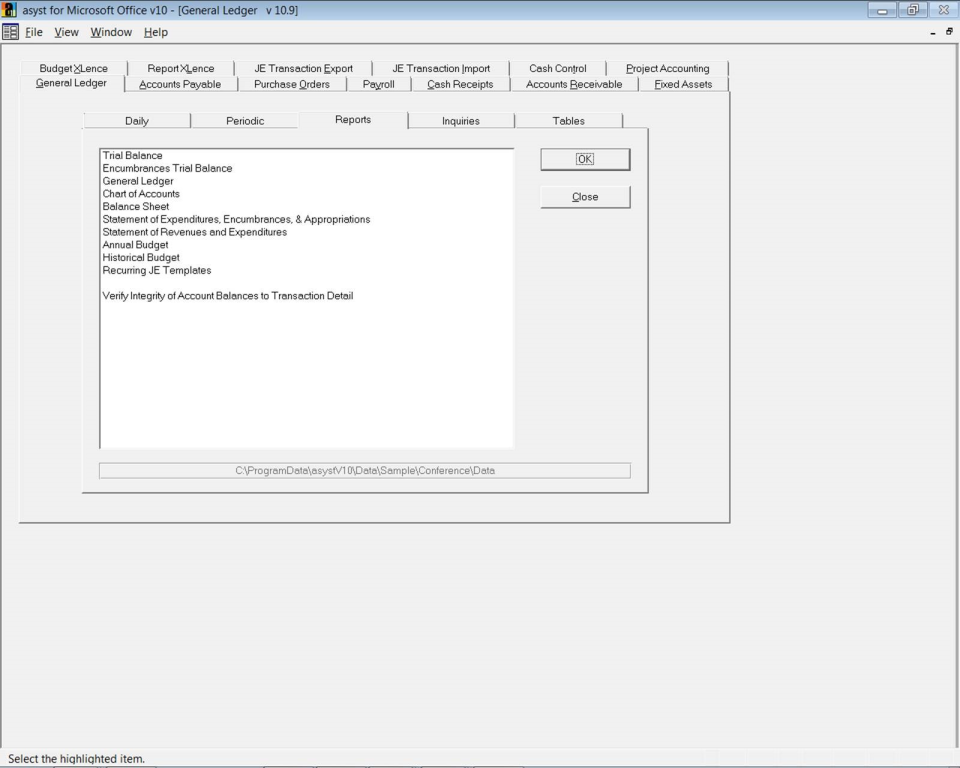The image size is (960, 768).
Task: Go to the Accounts Payable tab
Action: 180,85
